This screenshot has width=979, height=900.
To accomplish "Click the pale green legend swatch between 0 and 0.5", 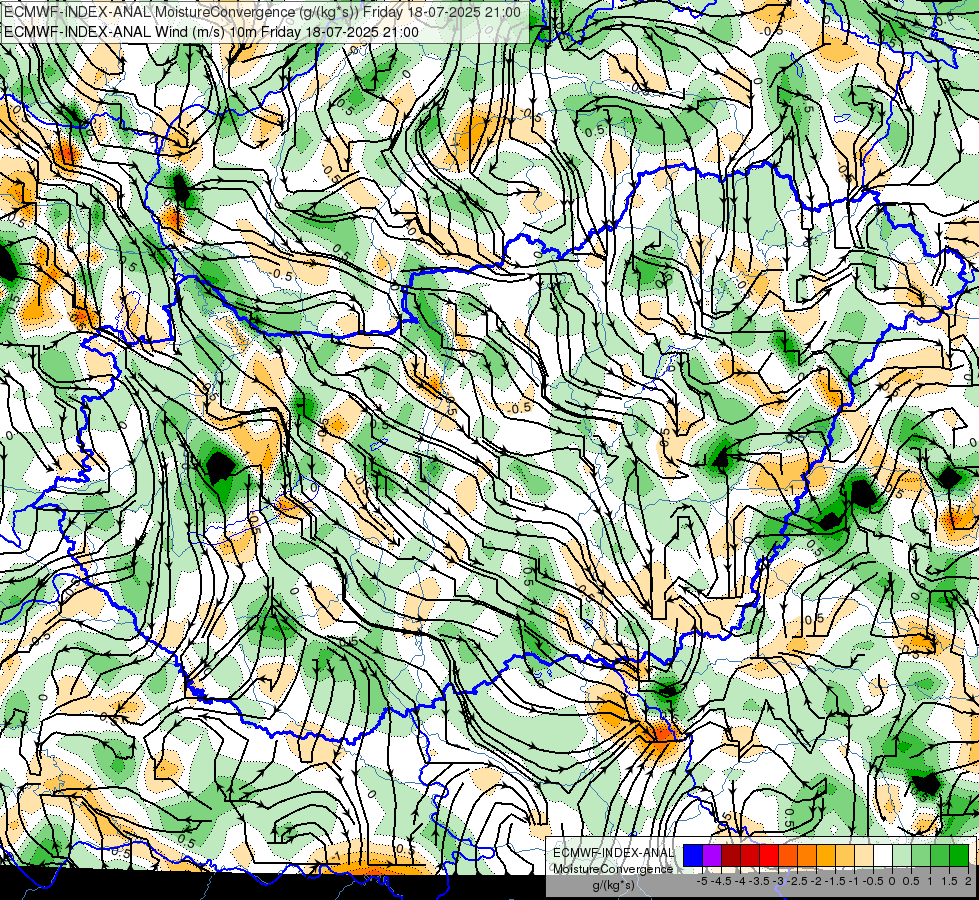I will point(902,856).
